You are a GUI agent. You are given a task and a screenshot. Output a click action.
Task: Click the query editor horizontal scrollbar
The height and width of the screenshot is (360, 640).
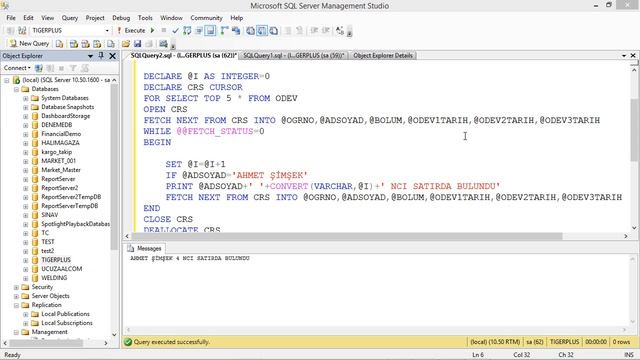[347, 236]
